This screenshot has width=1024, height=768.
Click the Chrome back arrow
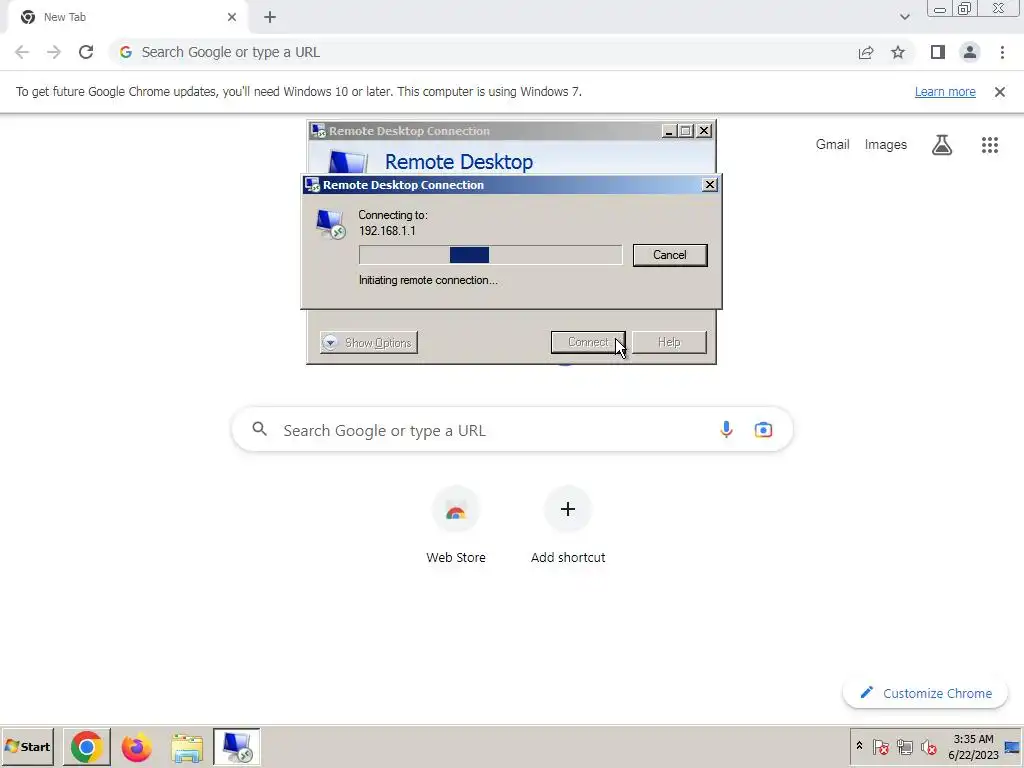[x=22, y=52]
